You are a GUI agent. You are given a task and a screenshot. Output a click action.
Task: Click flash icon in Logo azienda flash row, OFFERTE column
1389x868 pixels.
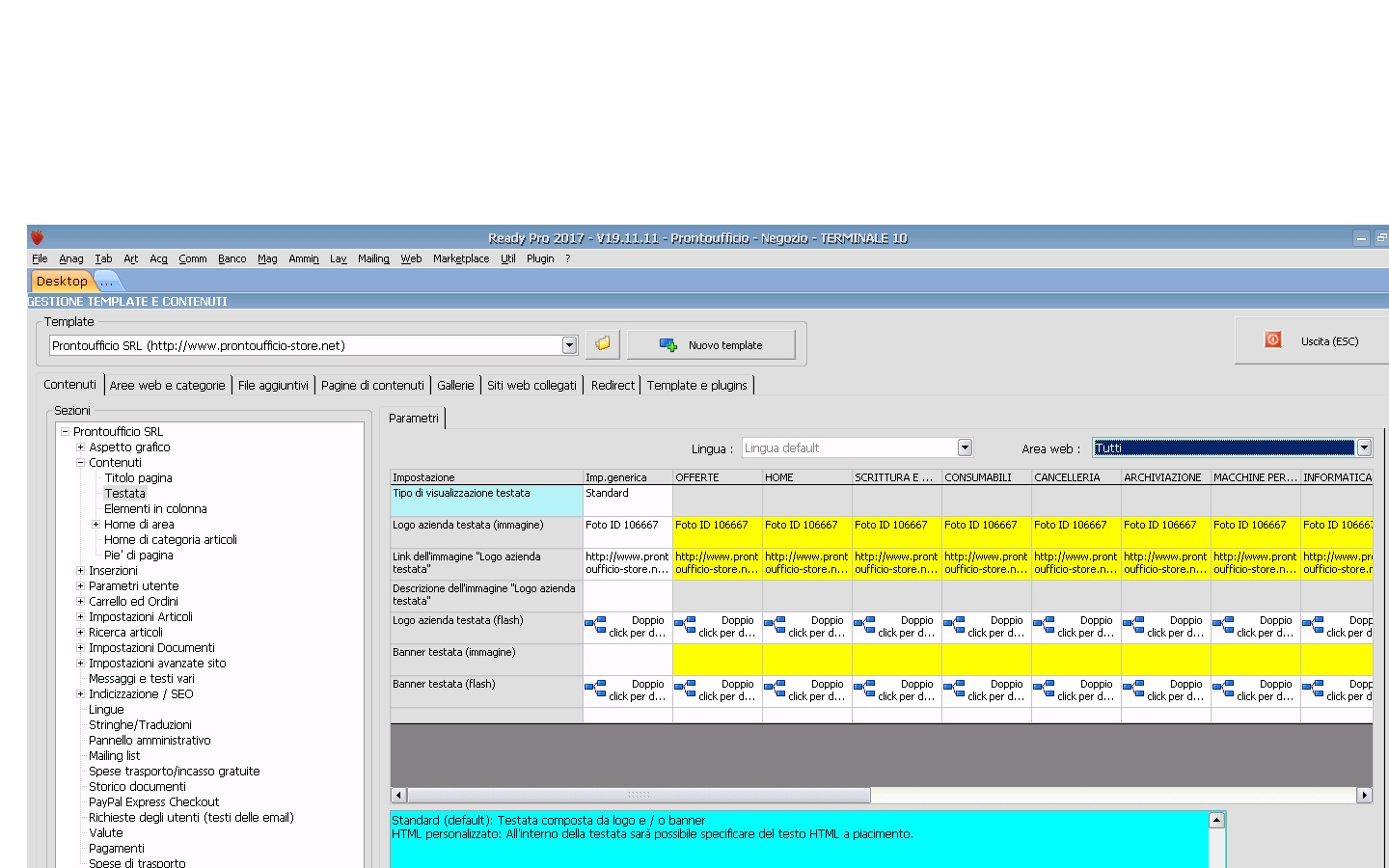tap(686, 626)
